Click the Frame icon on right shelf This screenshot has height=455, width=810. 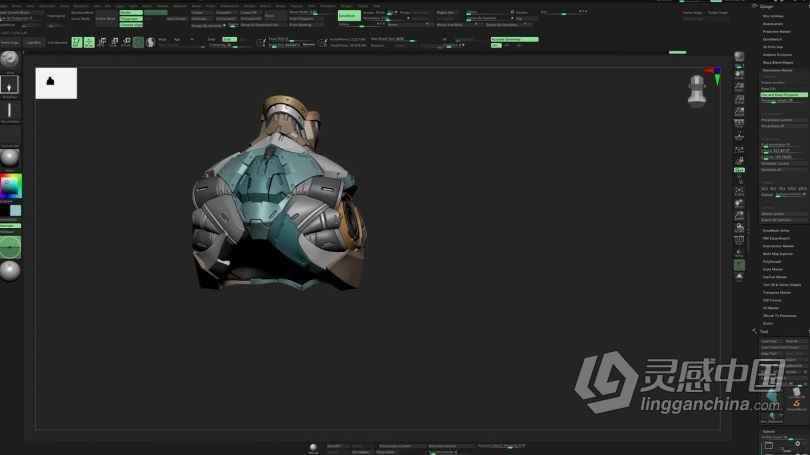click(x=739, y=191)
